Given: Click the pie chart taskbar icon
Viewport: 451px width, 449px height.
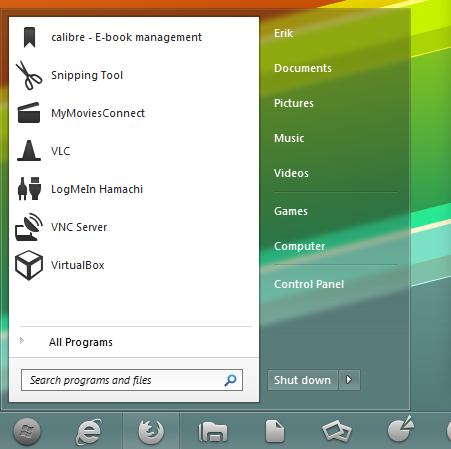Looking at the screenshot, I should 400,429.
